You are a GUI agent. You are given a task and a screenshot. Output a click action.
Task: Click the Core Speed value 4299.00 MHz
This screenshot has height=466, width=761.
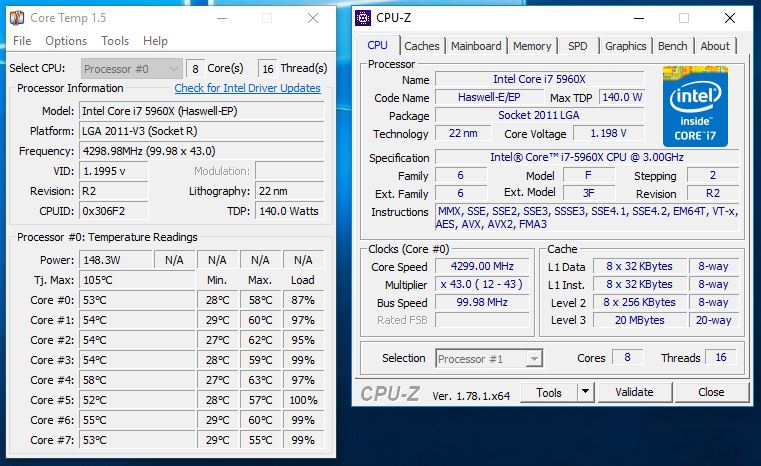point(482,266)
